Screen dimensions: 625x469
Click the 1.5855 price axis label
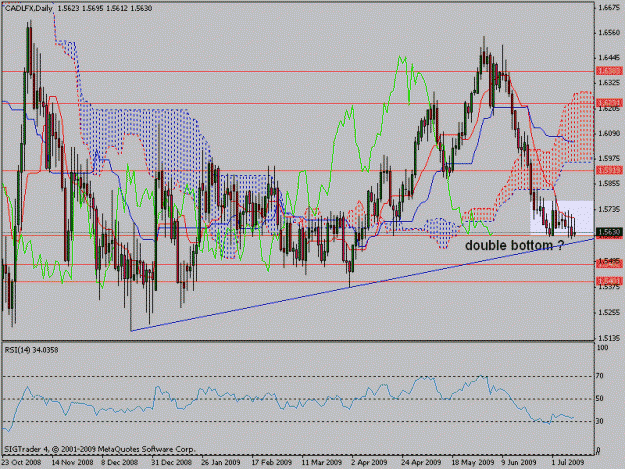coord(609,184)
